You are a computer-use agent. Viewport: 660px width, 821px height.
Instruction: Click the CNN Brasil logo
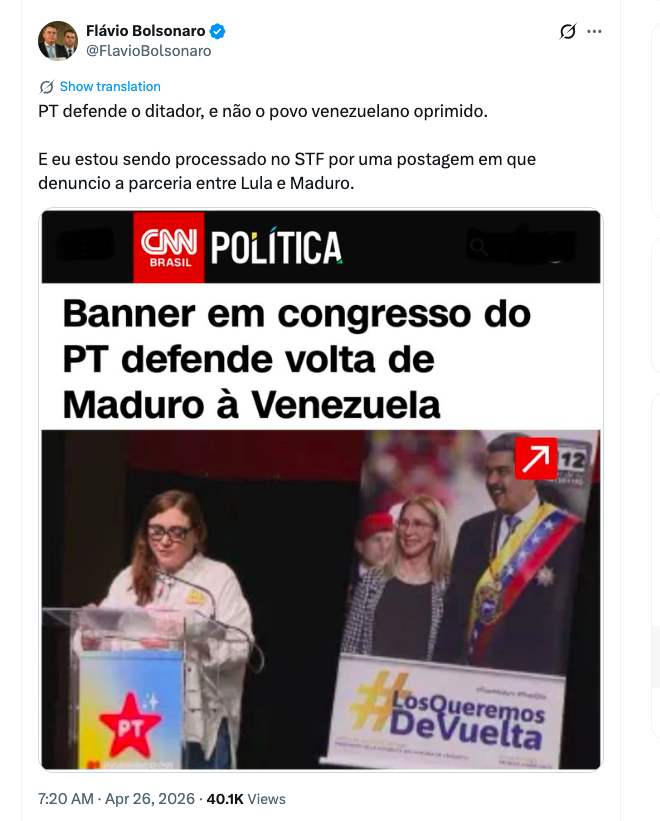coord(169,248)
